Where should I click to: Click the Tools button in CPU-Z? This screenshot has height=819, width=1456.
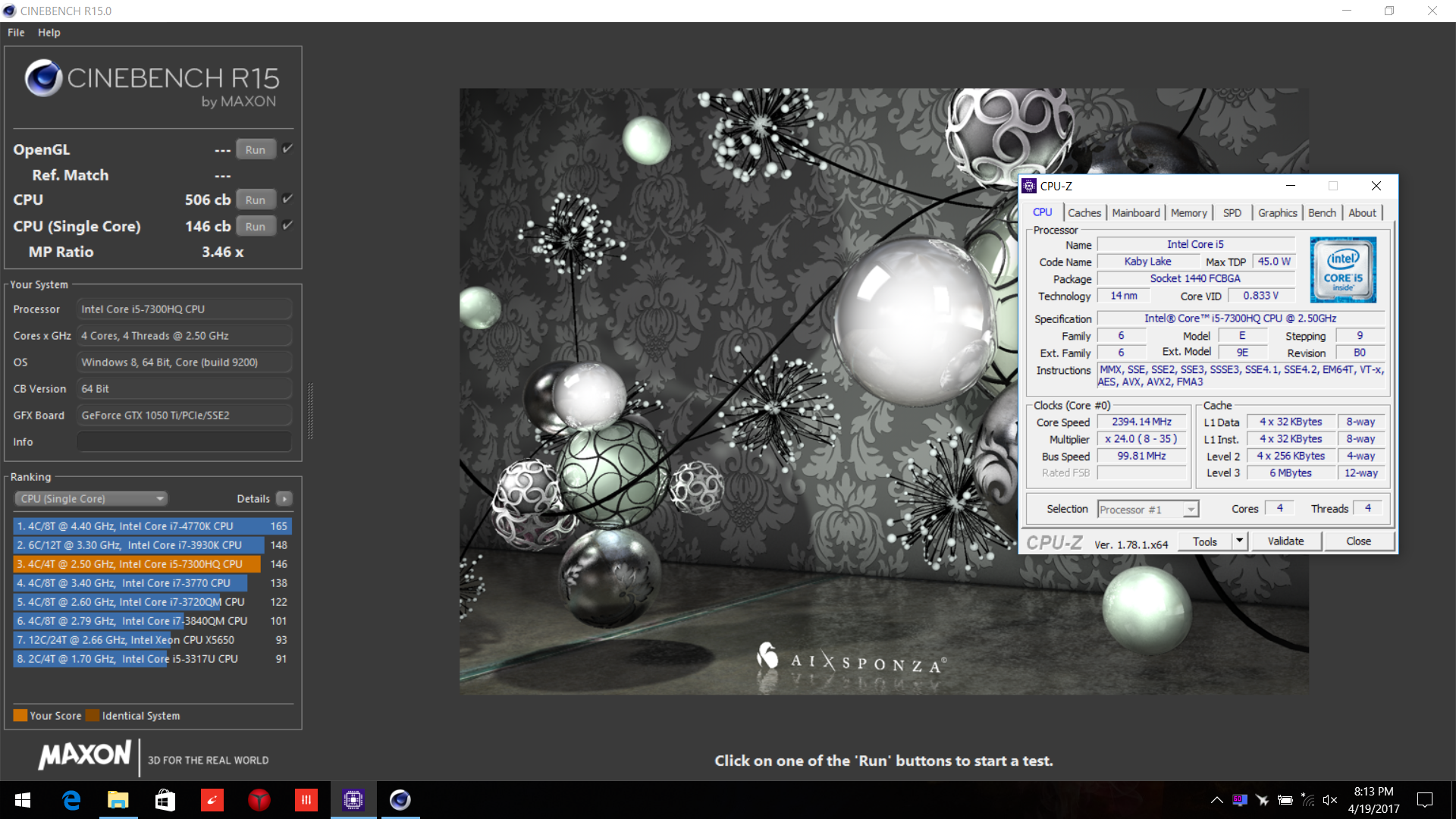pos(1205,541)
